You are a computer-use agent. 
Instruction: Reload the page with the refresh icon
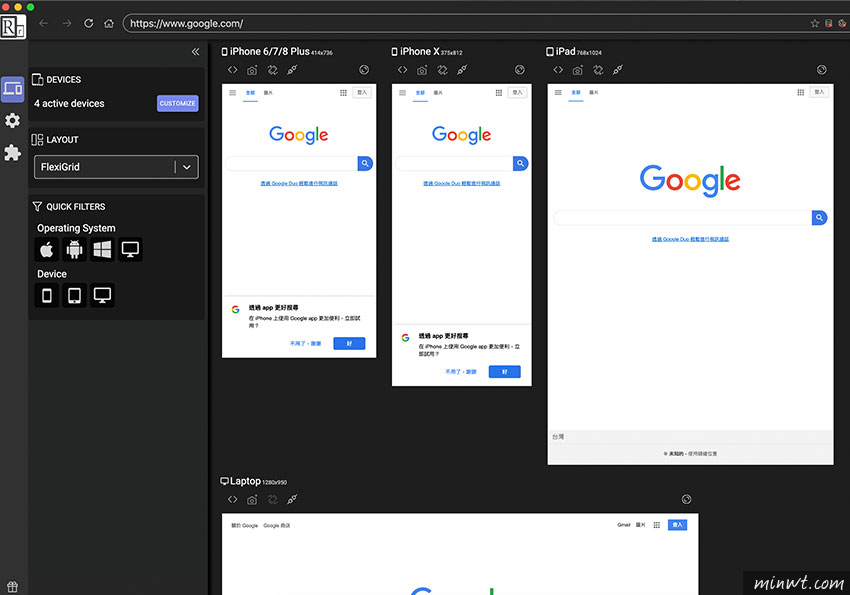tap(88, 23)
